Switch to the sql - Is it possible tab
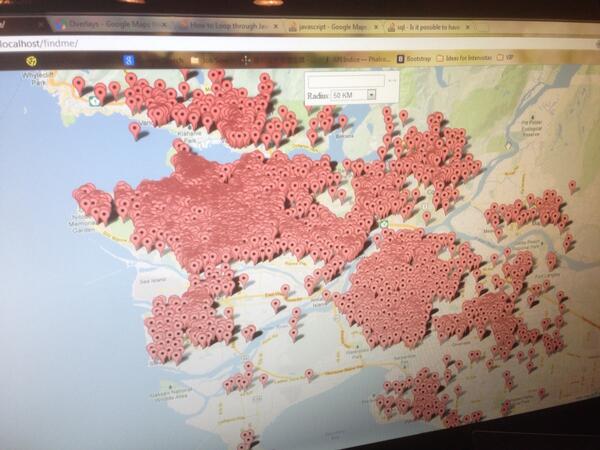 (430, 27)
